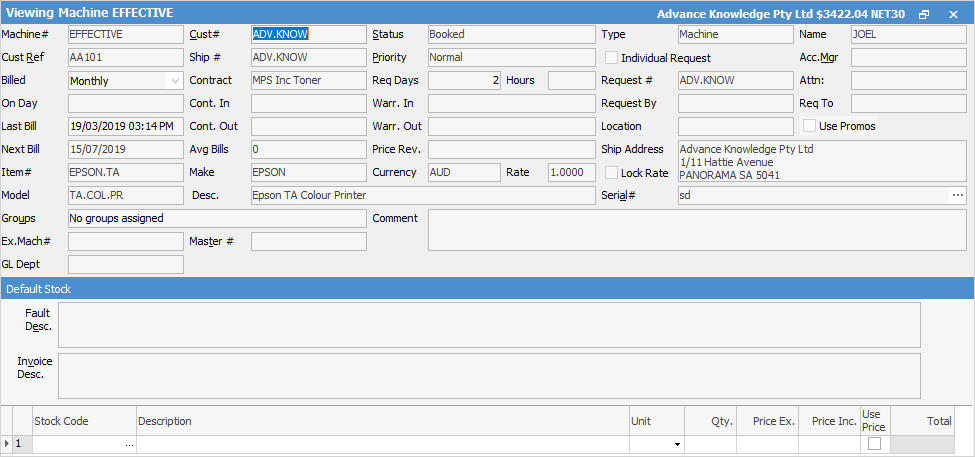This screenshot has height=457, width=975.
Task: Click the Fault Desc. text area
Action: click(488, 325)
